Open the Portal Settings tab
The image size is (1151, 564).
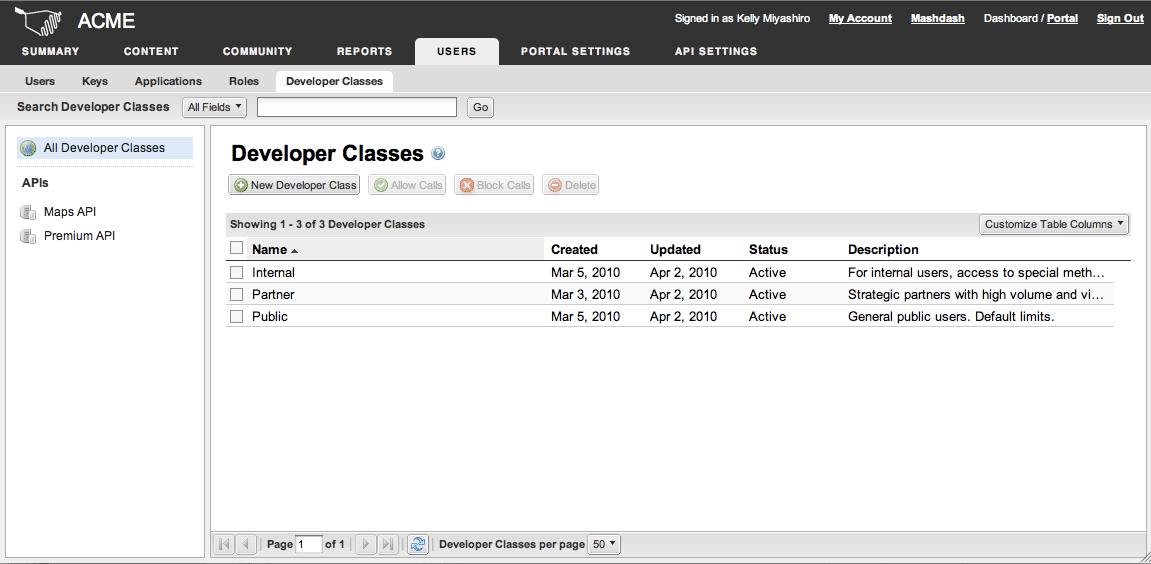(576, 51)
